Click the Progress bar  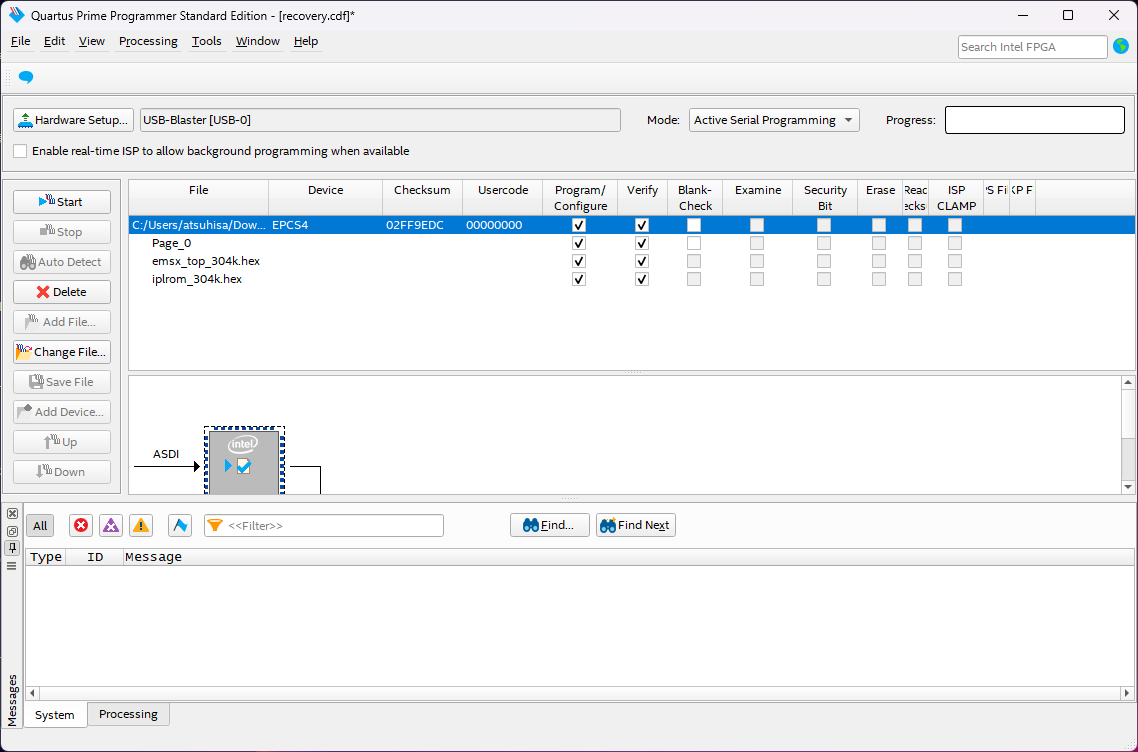1034,120
